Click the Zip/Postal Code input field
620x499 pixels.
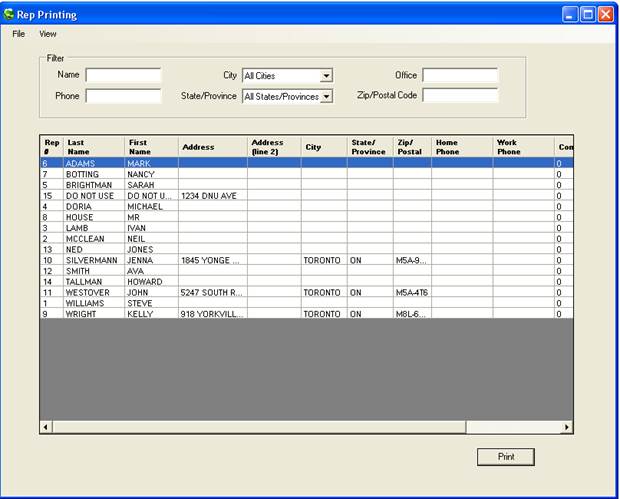point(459,97)
